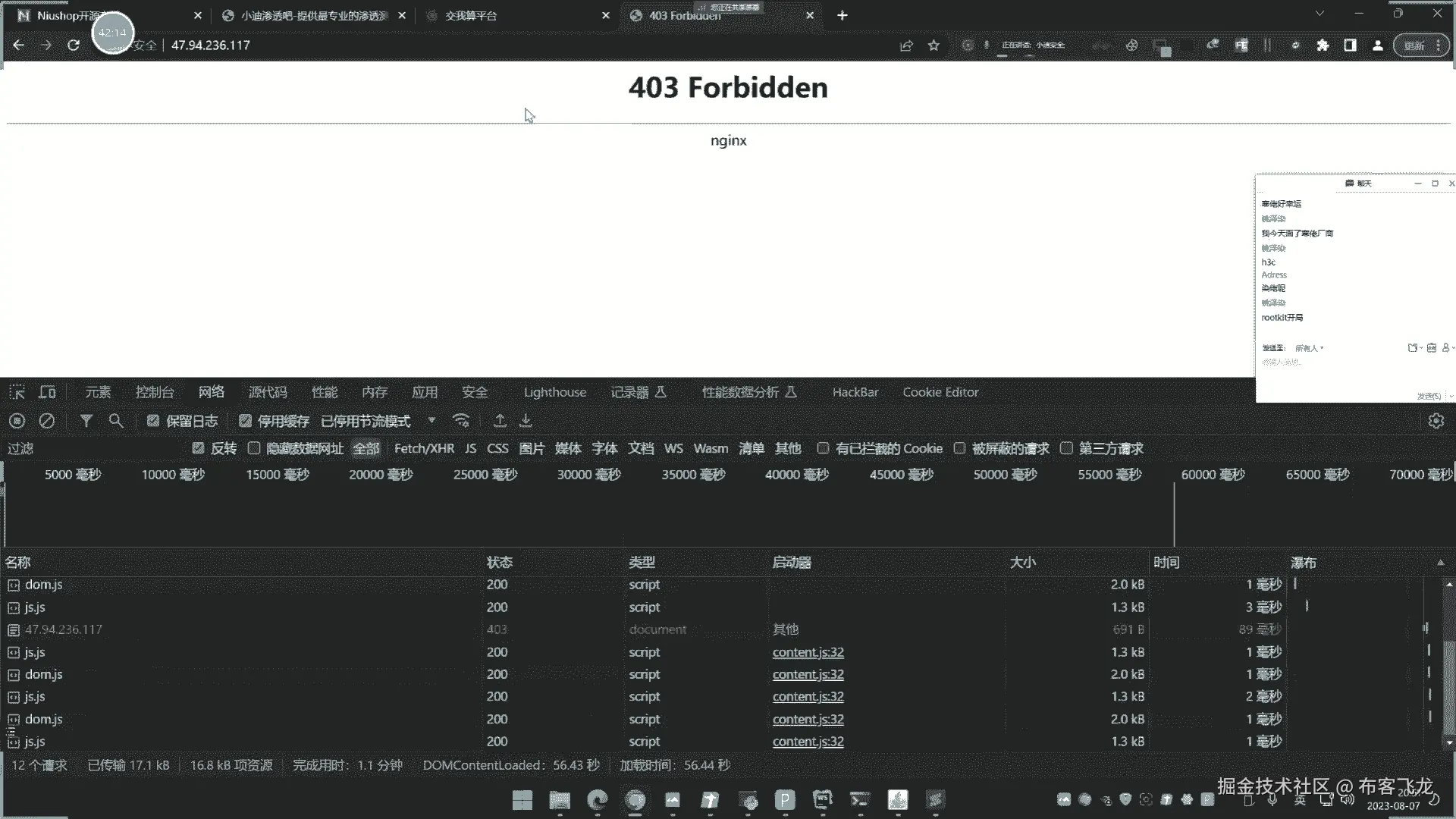
Task: Clear the network log
Action: click(x=47, y=421)
